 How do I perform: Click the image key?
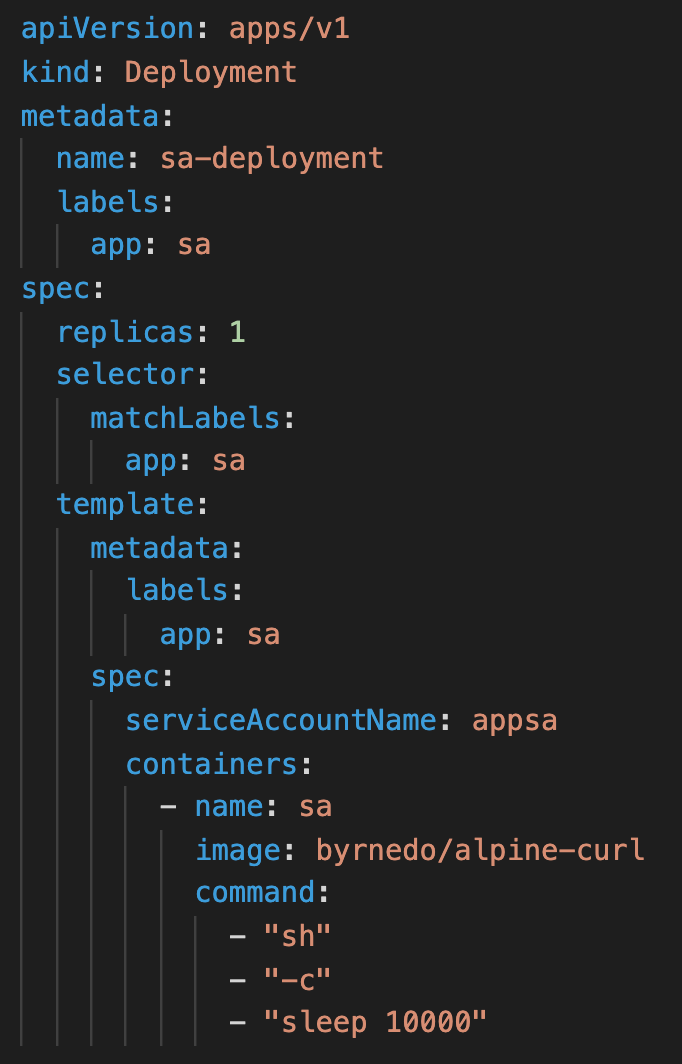(x=238, y=850)
